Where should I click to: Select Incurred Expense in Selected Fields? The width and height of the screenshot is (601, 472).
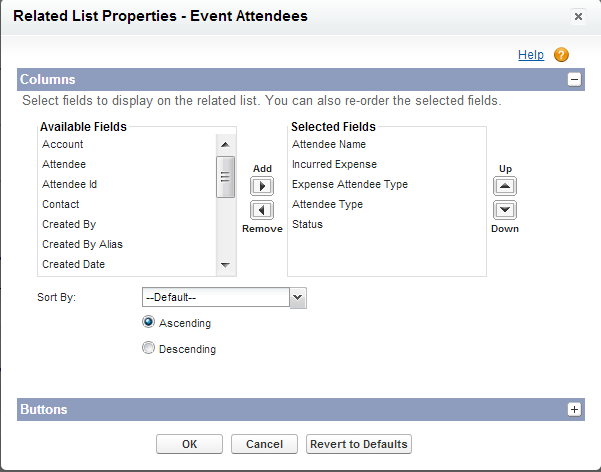[334, 164]
